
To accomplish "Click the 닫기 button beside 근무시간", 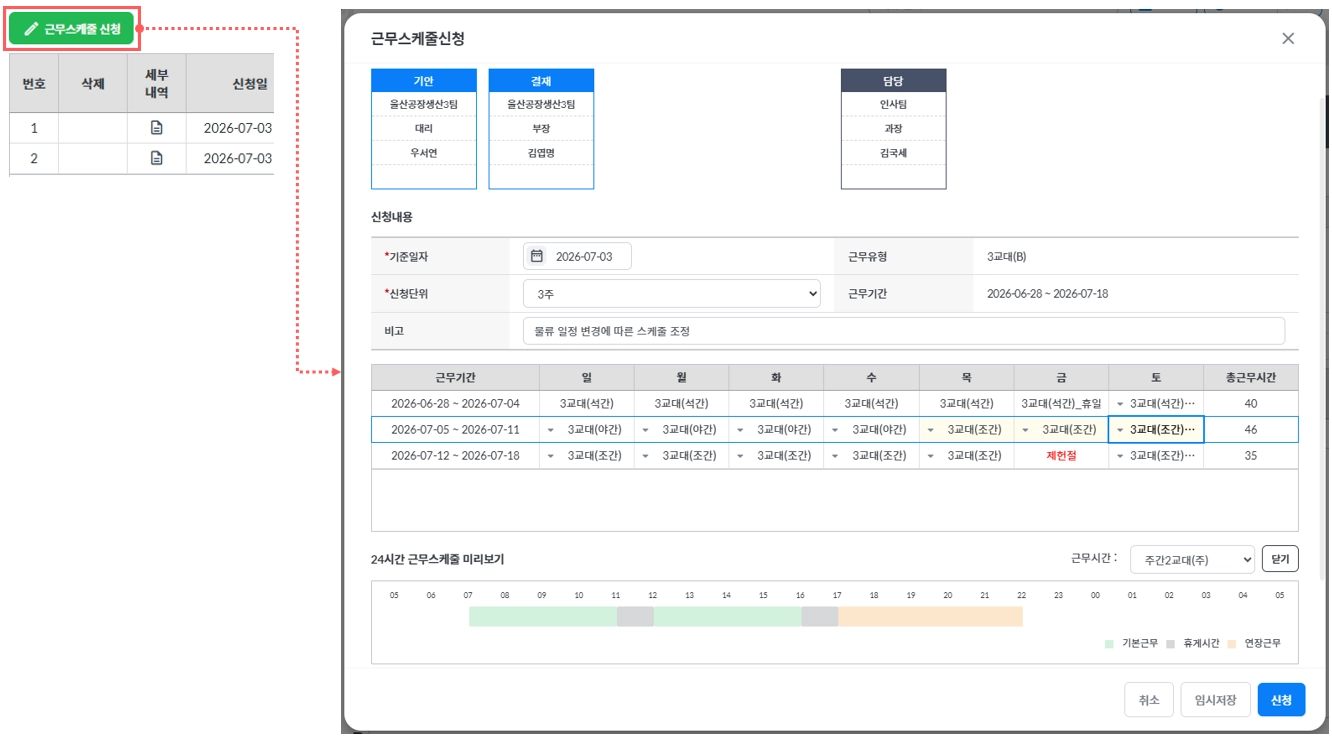I will point(1280,559).
